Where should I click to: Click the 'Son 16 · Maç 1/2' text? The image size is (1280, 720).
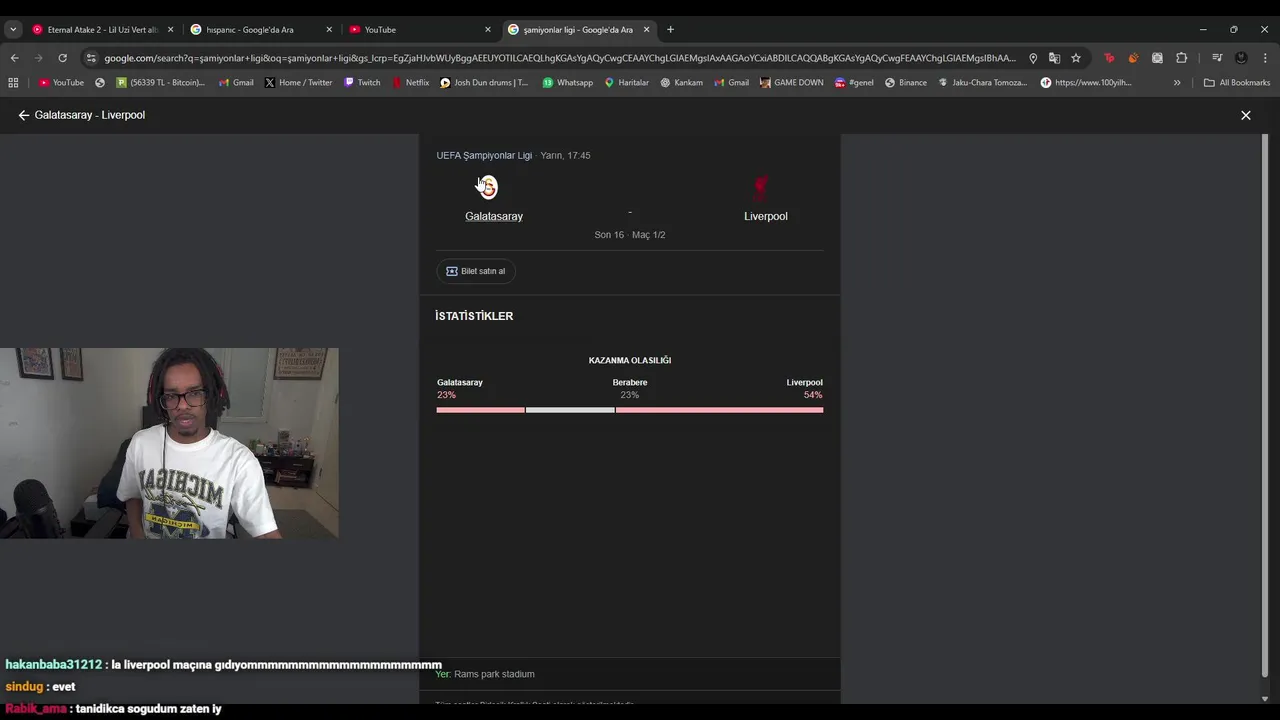point(630,235)
